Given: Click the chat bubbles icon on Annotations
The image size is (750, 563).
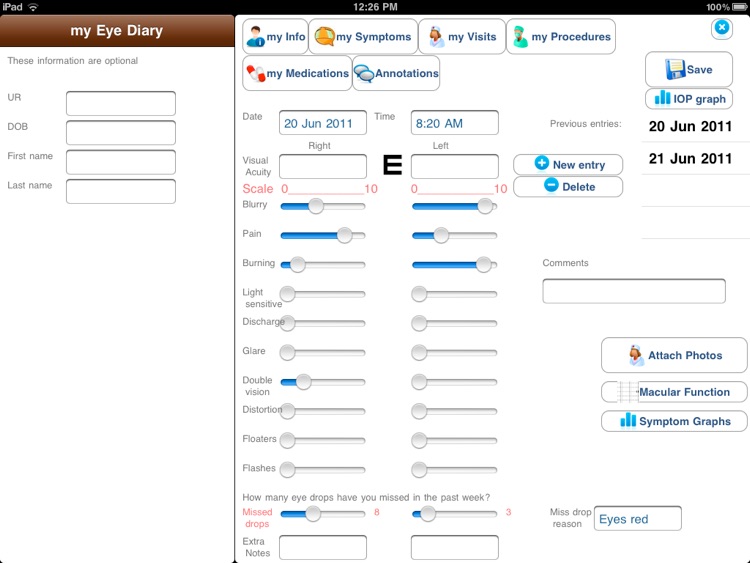Looking at the screenshot, I should coord(364,73).
